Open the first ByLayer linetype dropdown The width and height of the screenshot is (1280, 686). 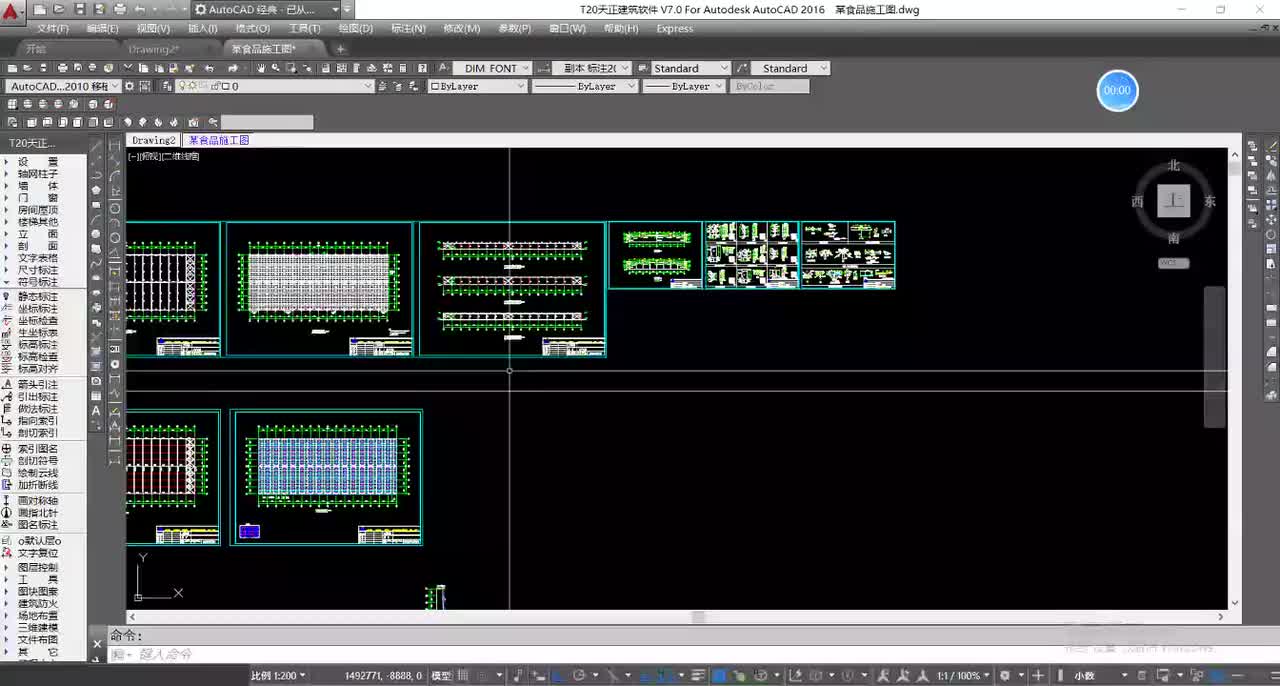(x=584, y=86)
